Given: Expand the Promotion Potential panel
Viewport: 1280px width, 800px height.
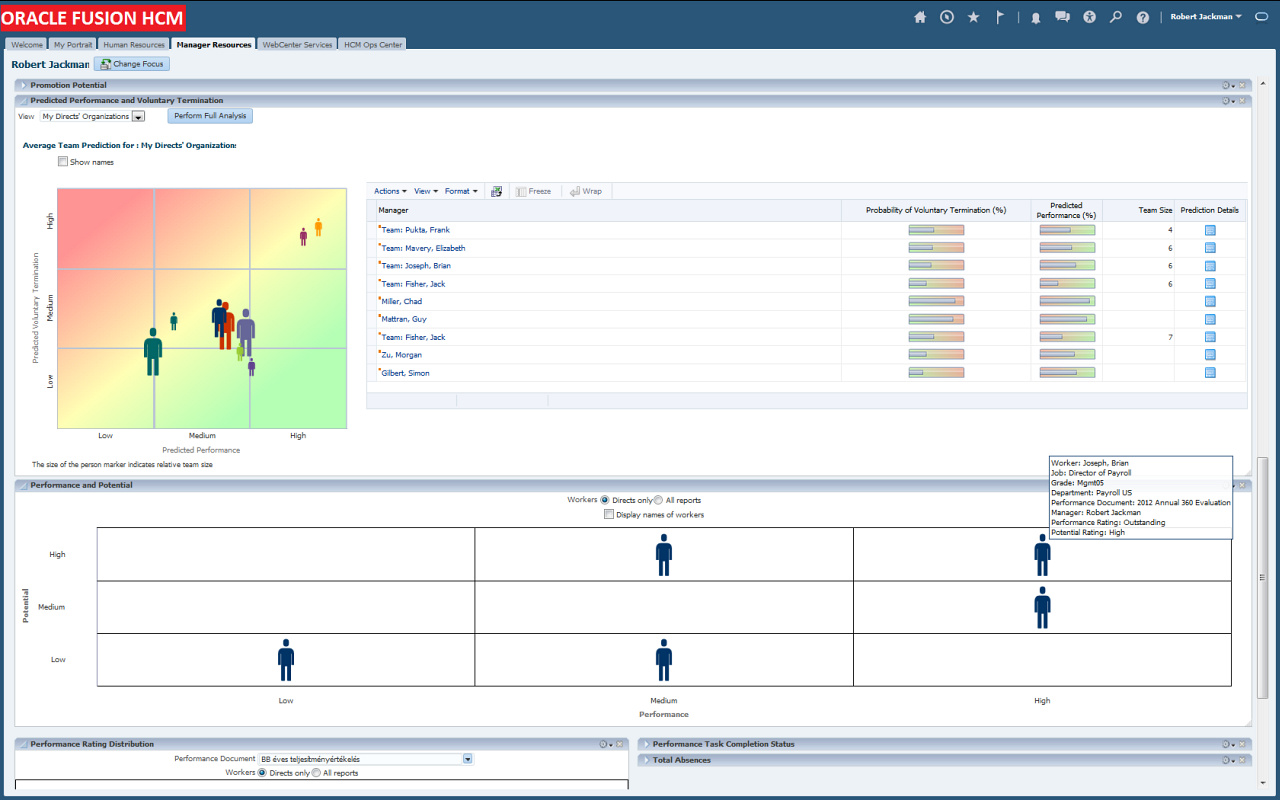Looking at the screenshot, I should (x=23, y=85).
